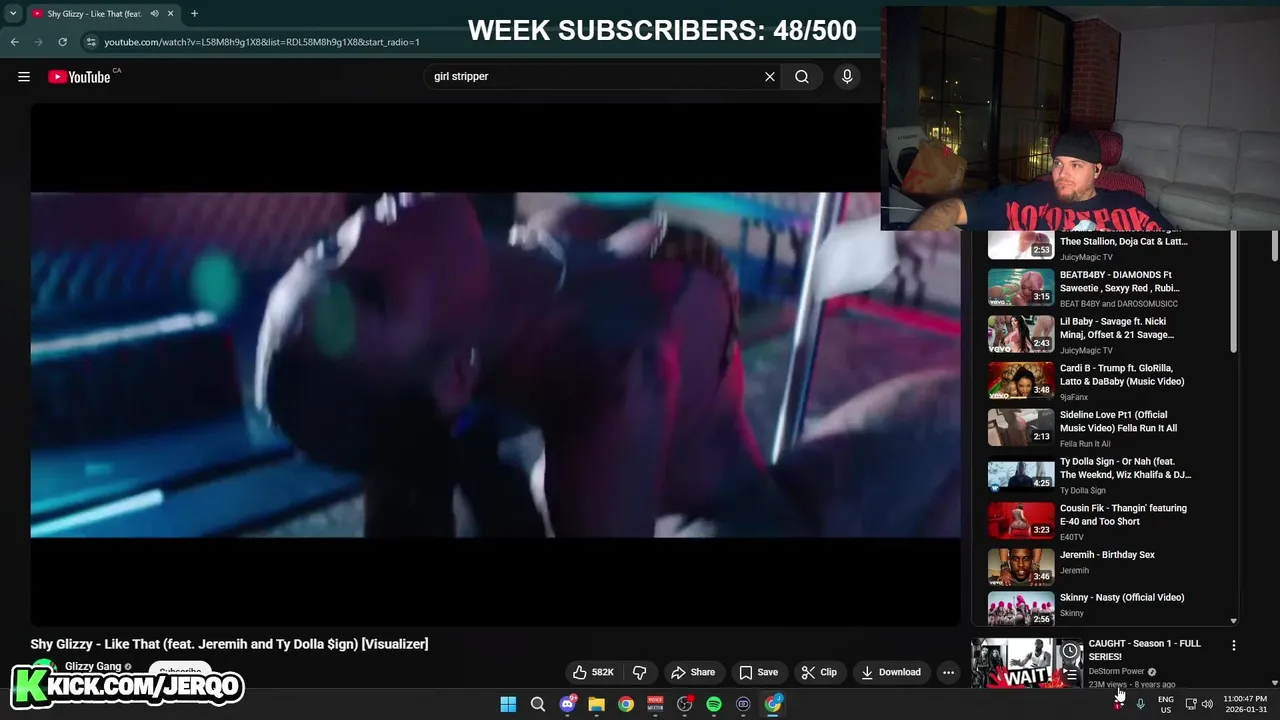Select the YouTube URL in the address bar
The image size is (1280, 720).
click(262, 42)
